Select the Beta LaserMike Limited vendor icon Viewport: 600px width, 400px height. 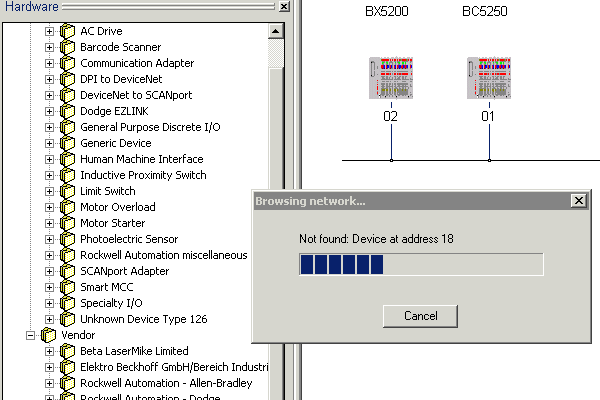pos(67,351)
